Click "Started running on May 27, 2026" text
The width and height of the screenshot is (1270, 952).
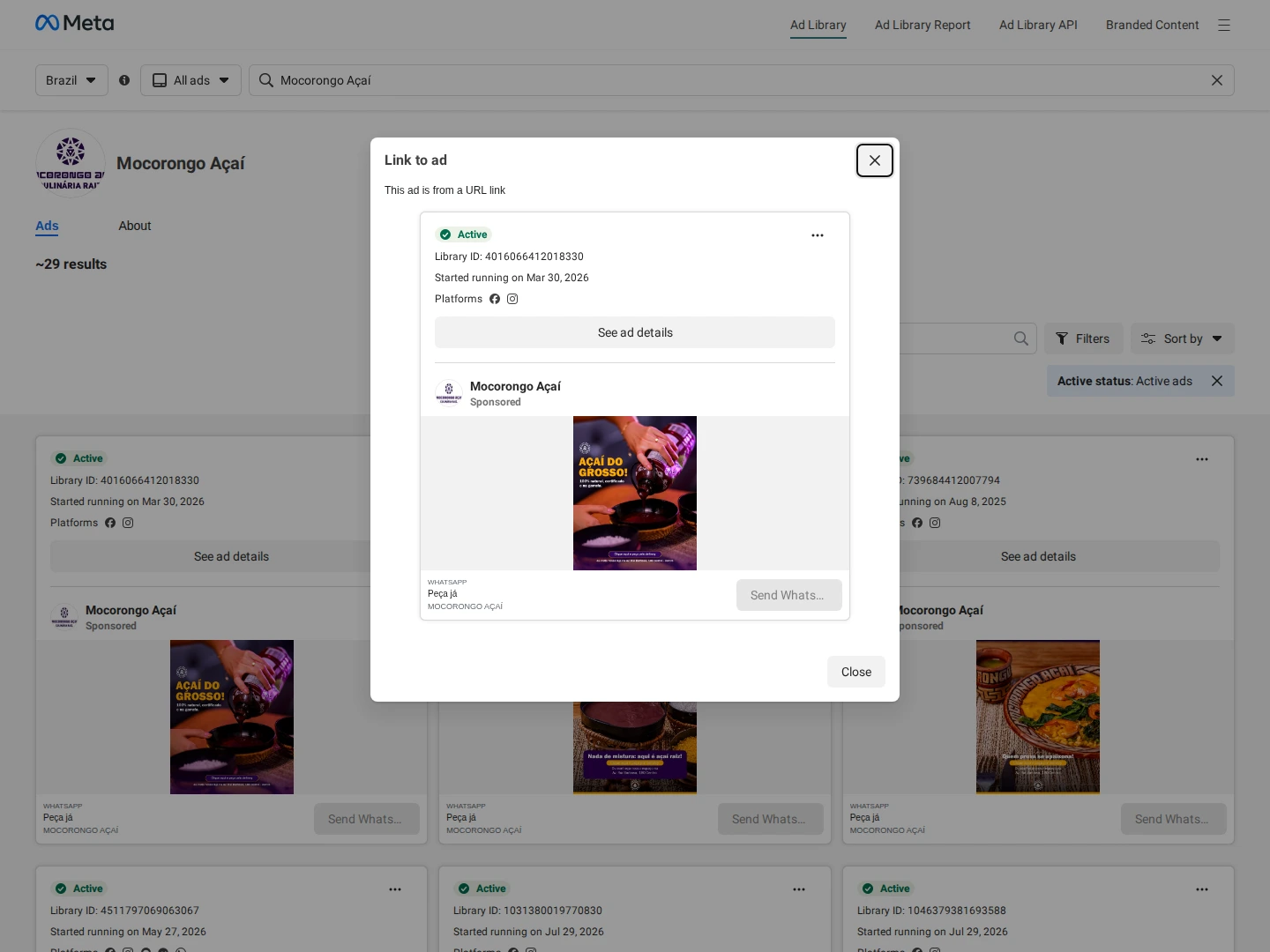128,932
